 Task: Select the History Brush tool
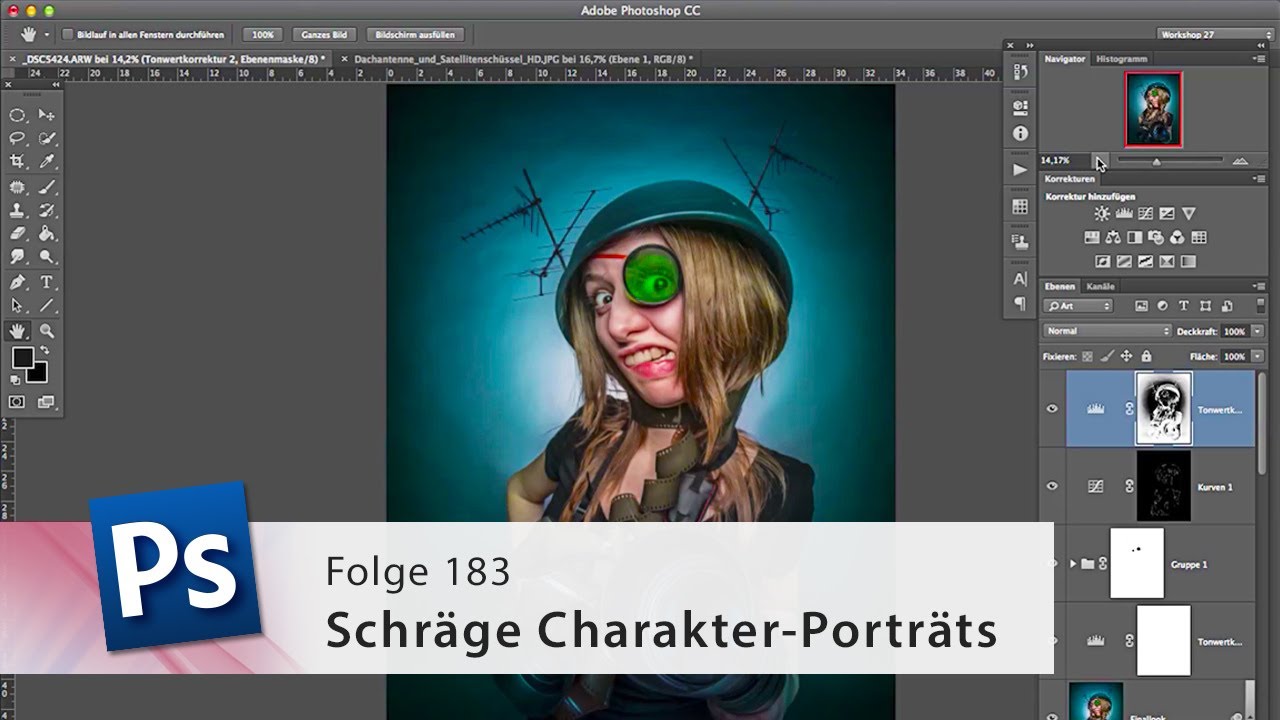pyautogui.click(x=46, y=210)
